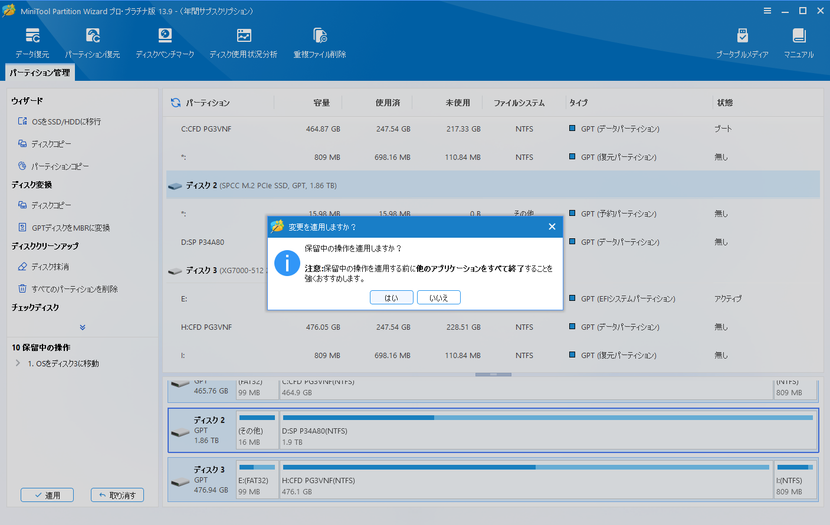
Task: Select I:(NTFS) 809 MB block on ディスク 3
Action: pos(795,479)
